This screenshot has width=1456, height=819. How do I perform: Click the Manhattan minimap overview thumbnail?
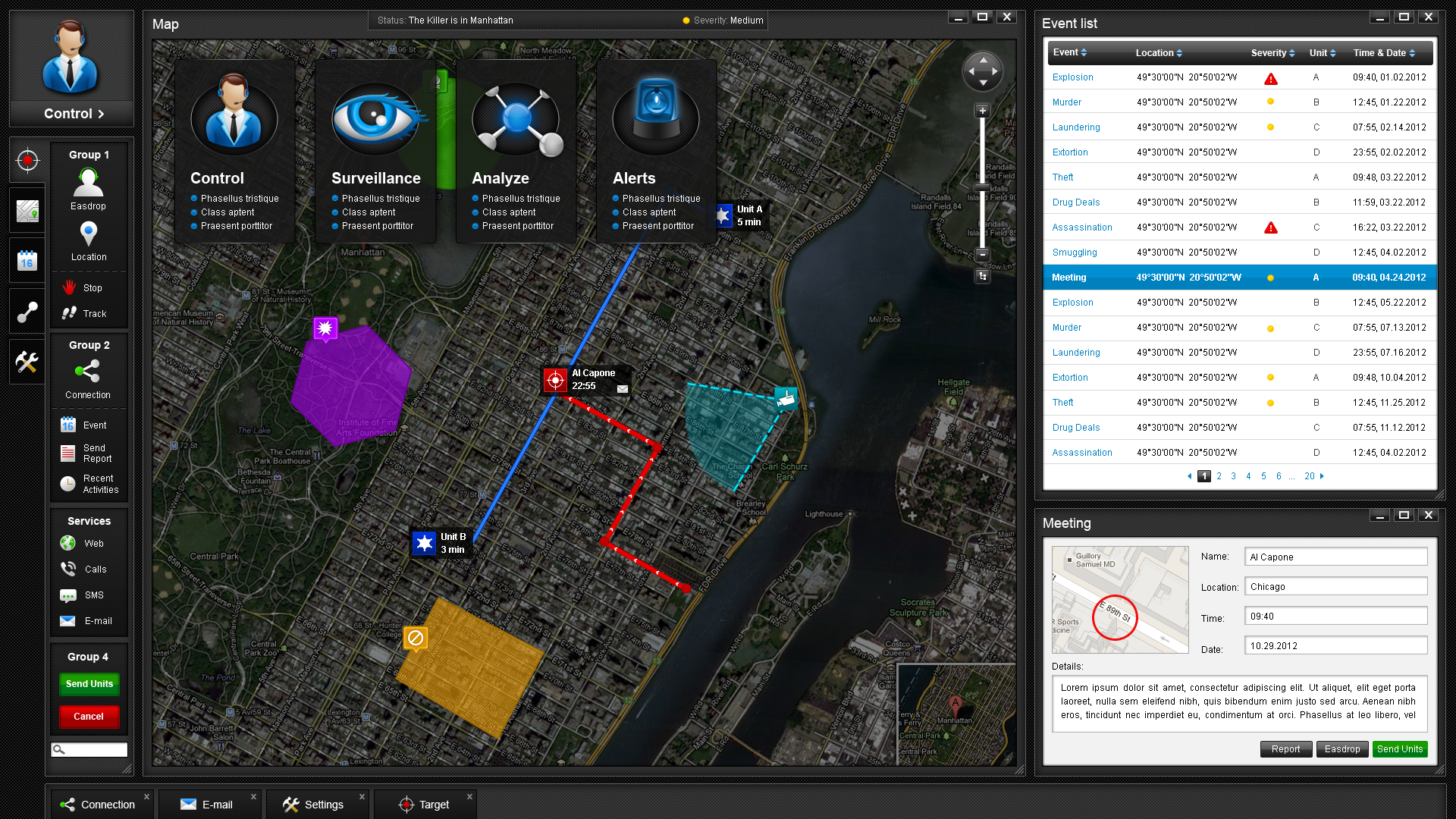pyautogui.click(x=955, y=713)
